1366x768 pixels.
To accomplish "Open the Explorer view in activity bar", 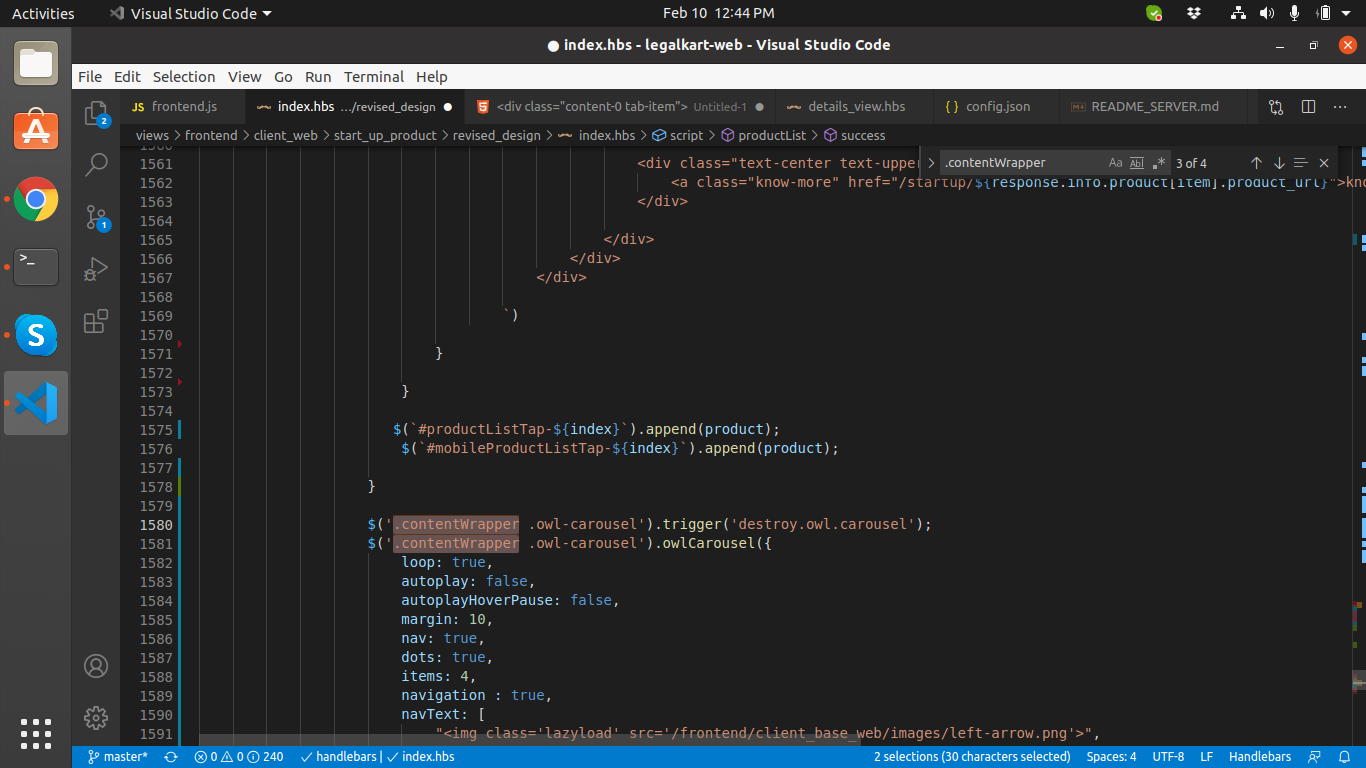I will click(96, 113).
